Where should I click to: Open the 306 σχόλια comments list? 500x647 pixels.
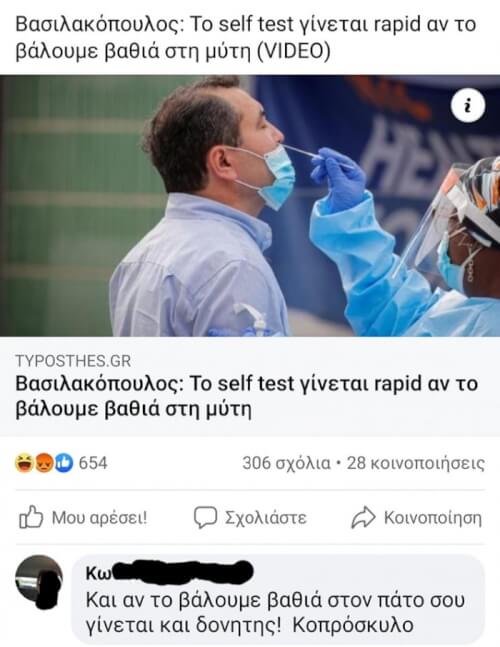pos(287,463)
